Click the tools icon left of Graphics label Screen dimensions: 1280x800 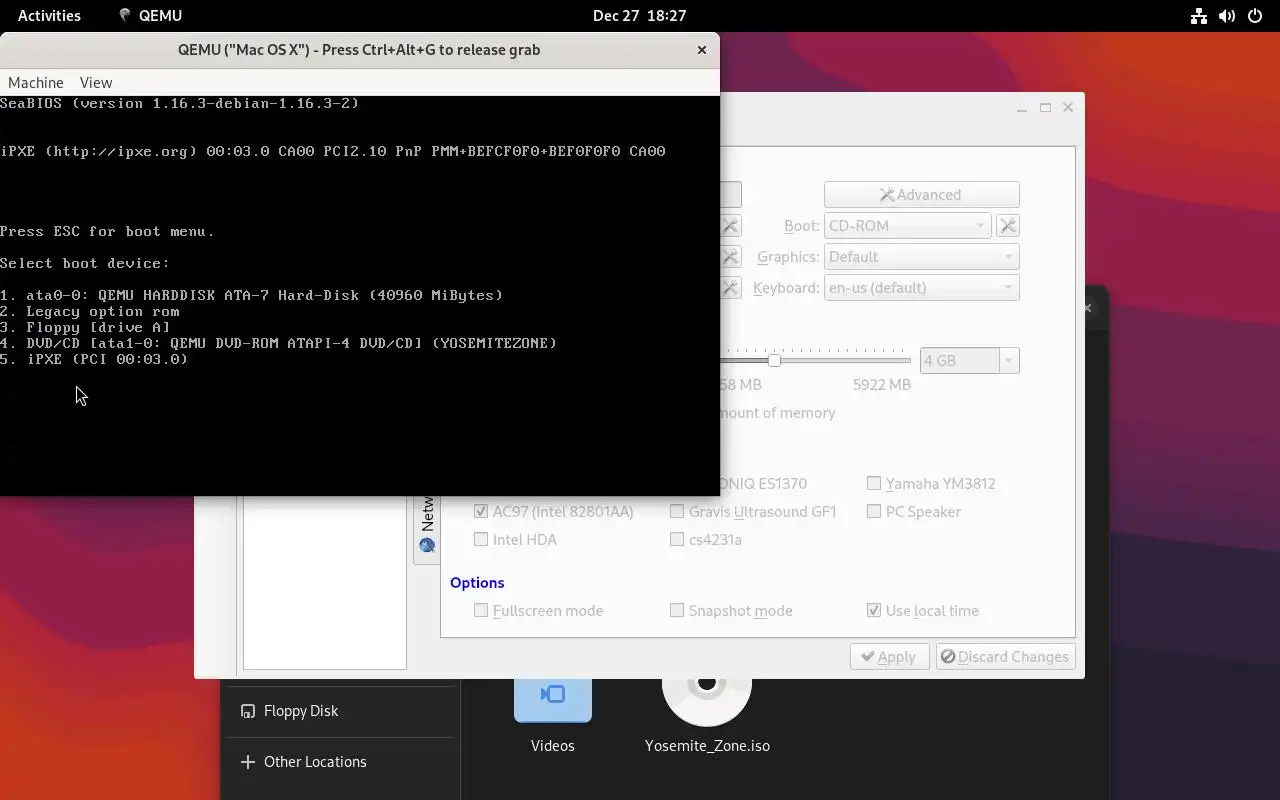[731, 257]
